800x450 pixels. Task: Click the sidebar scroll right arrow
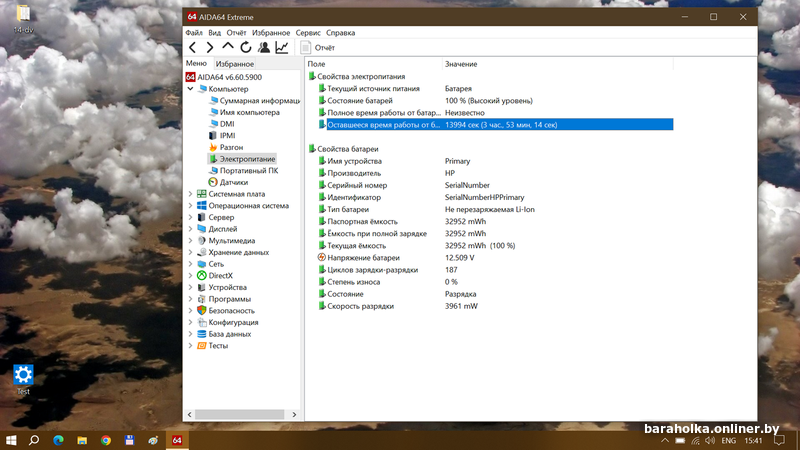click(294, 415)
